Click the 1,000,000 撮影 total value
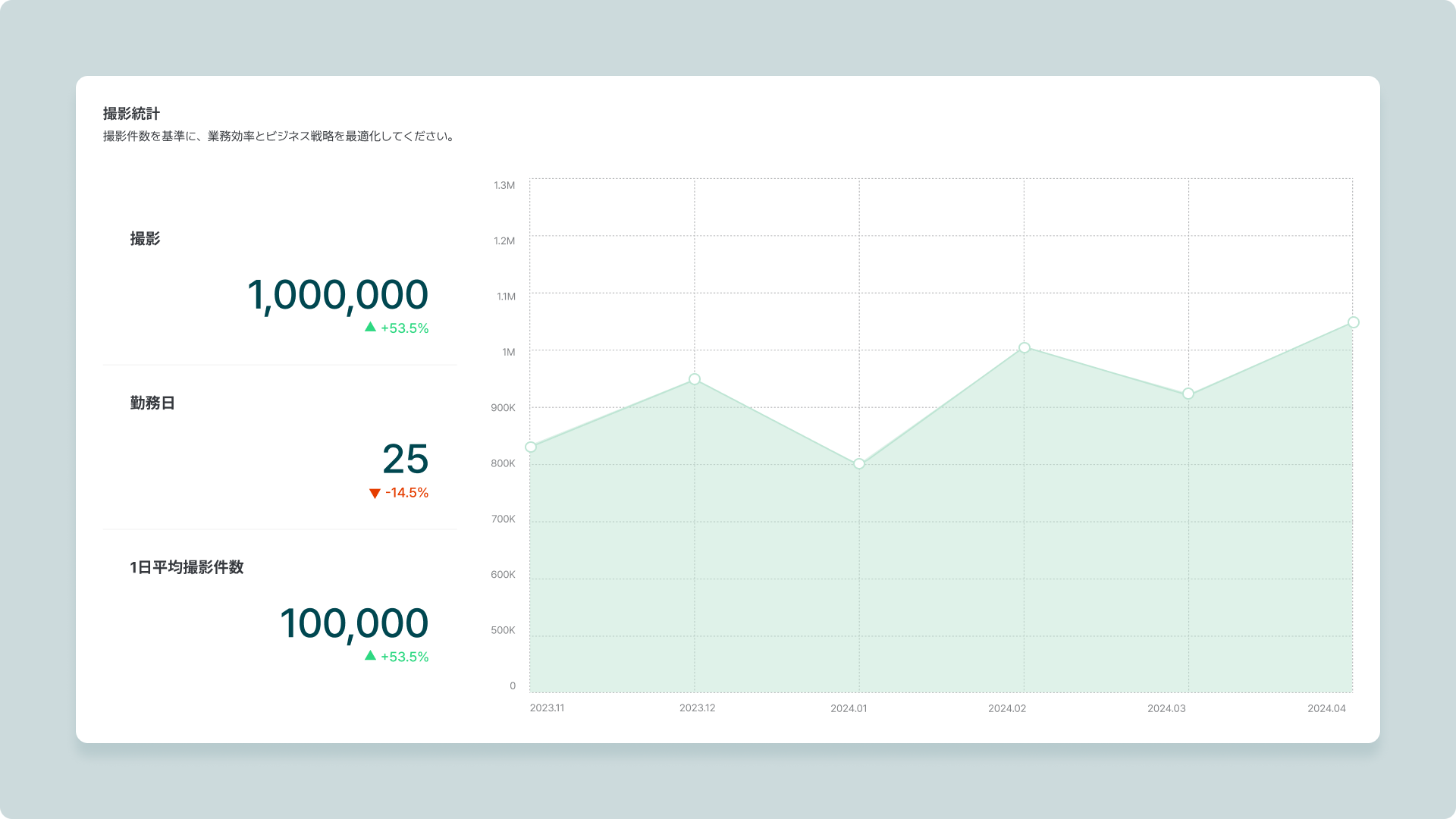1456x819 pixels. tap(337, 295)
